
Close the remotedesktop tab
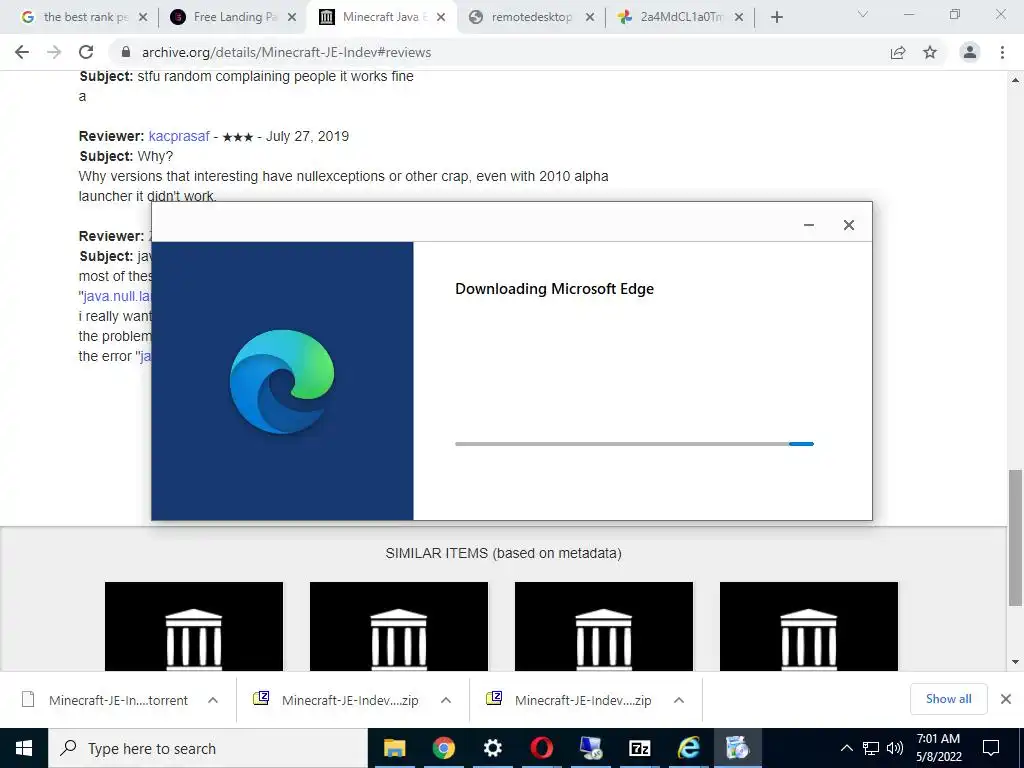pyautogui.click(x=590, y=17)
